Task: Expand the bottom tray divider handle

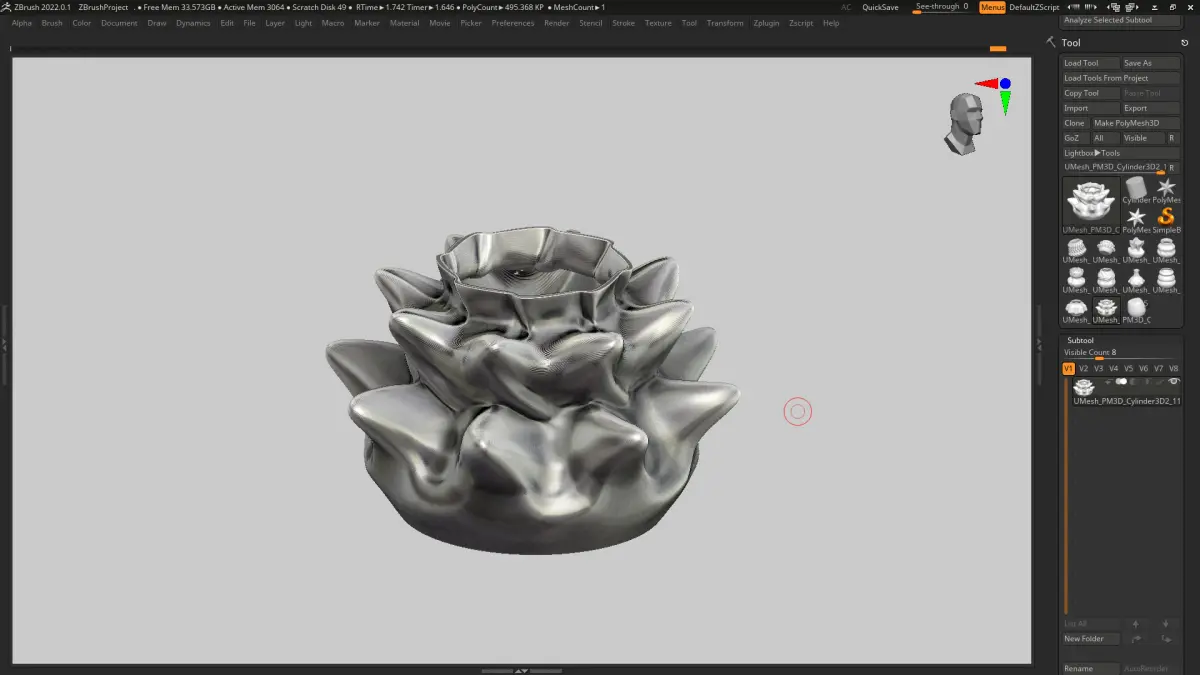Action: pos(521,670)
